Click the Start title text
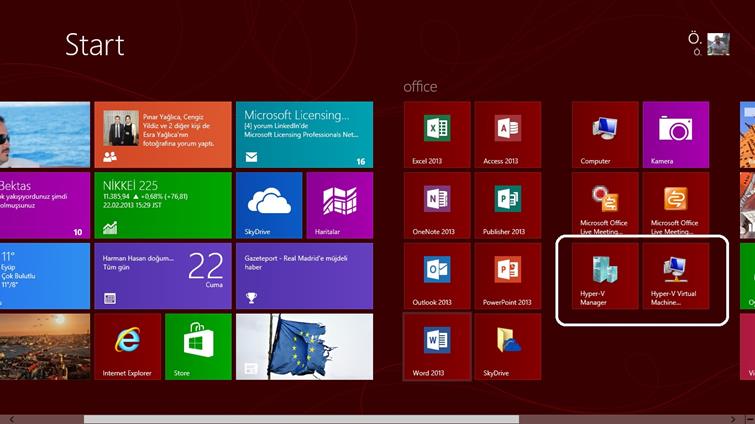 point(95,45)
